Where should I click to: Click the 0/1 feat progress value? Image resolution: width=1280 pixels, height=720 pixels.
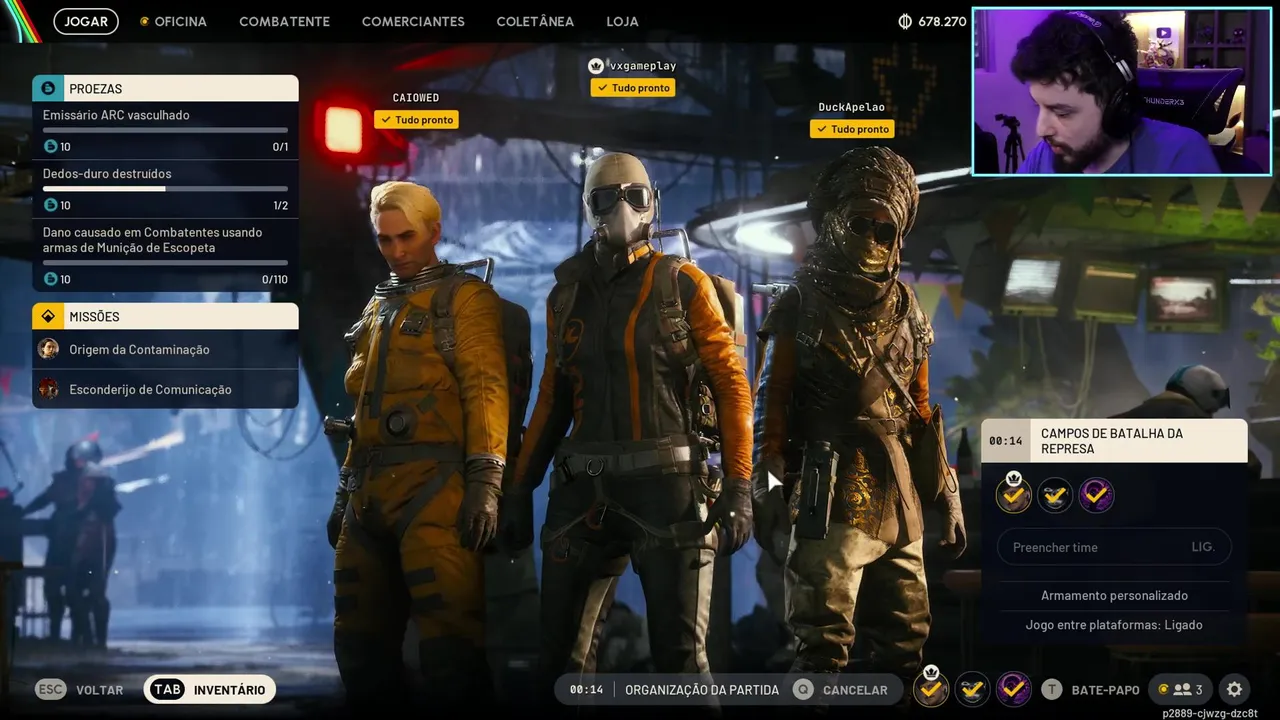point(281,147)
